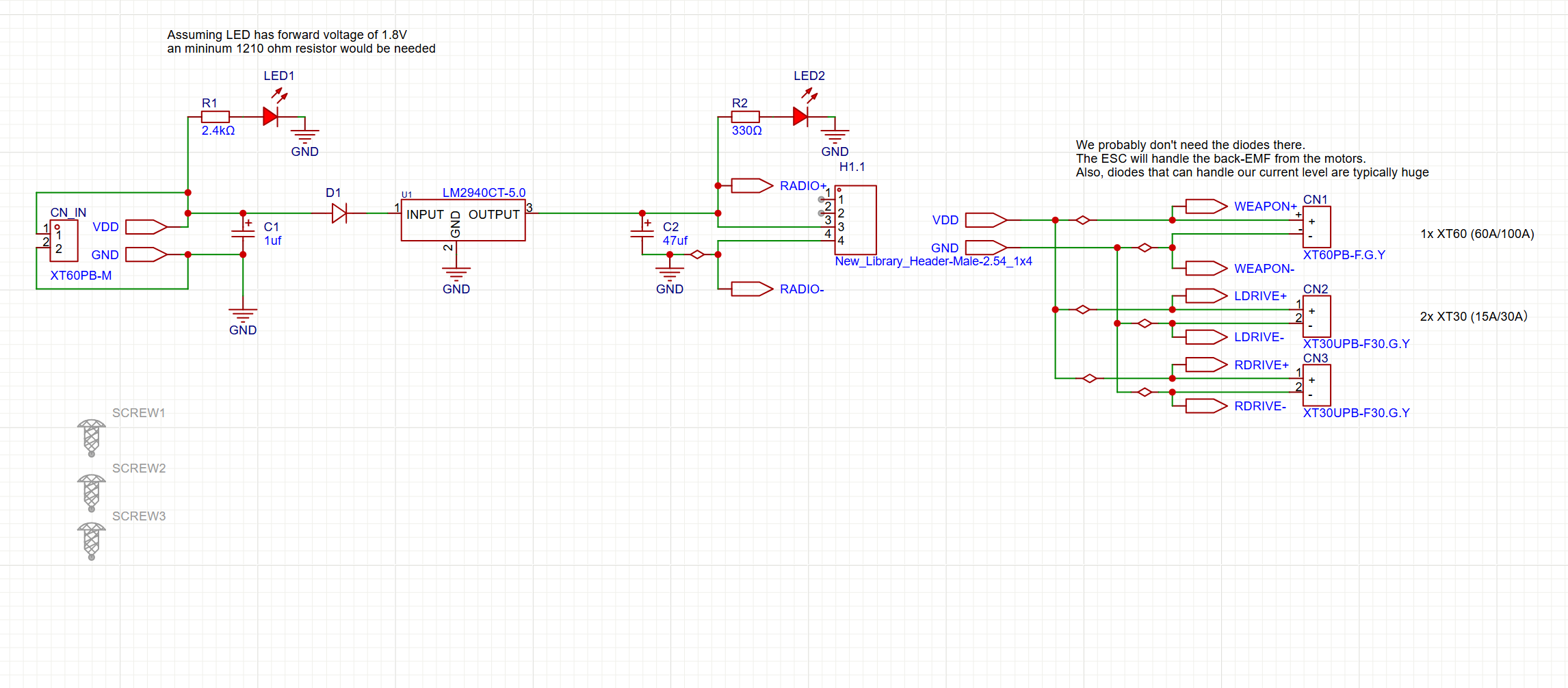Select the RADIO+ net port

point(752,185)
